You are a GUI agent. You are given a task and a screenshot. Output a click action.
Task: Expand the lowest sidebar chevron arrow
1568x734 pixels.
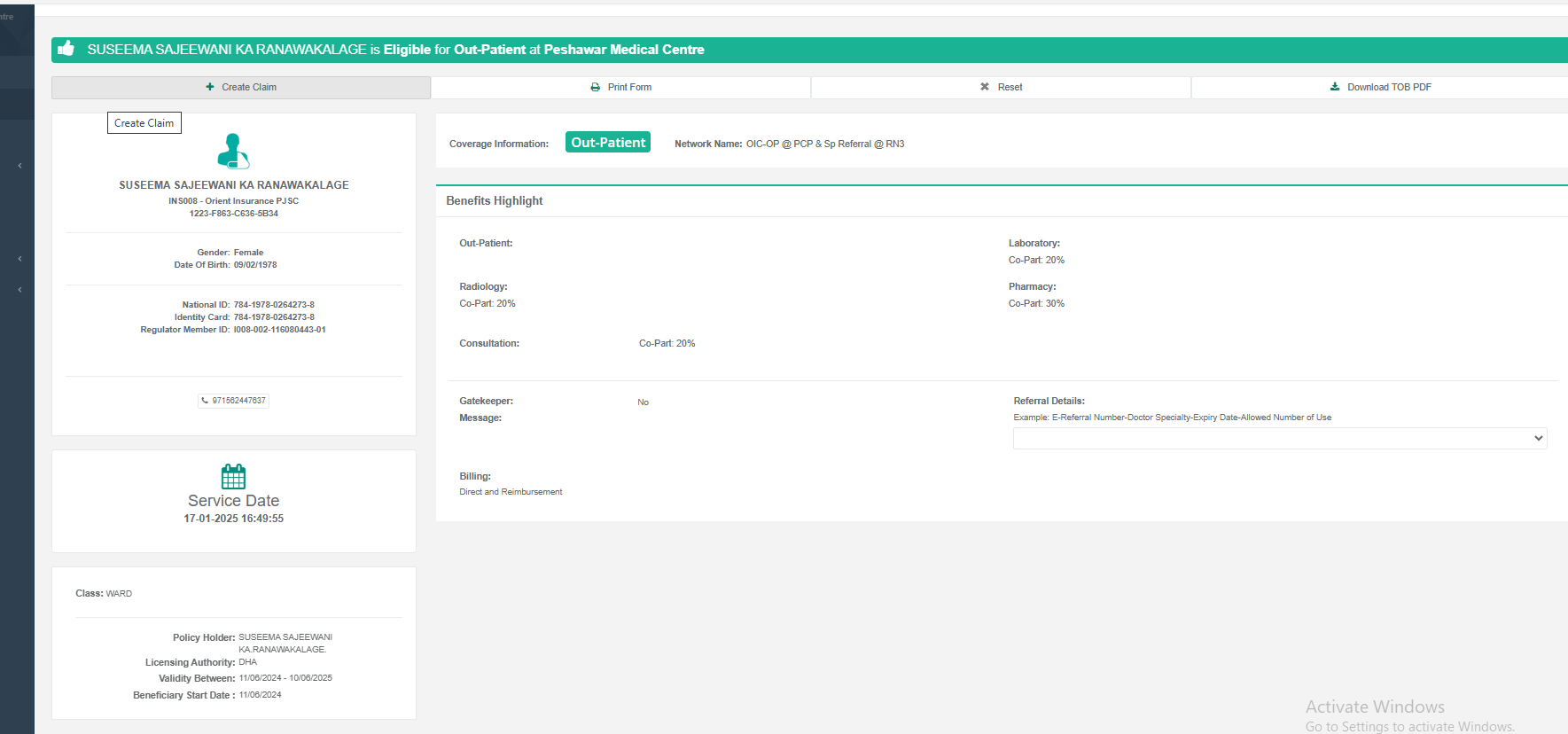(20, 290)
